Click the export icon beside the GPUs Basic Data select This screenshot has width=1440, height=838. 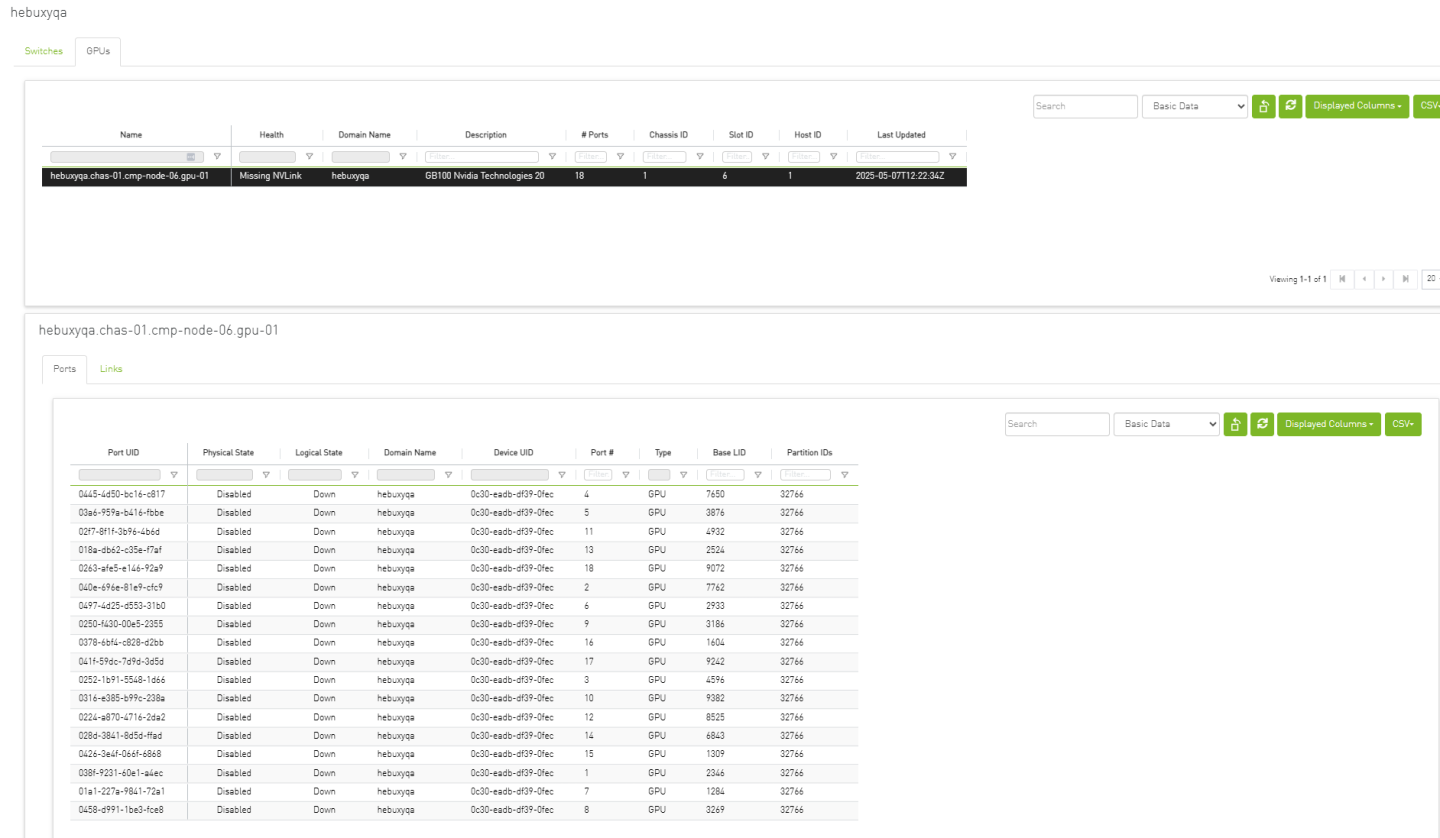pos(1264,106)
